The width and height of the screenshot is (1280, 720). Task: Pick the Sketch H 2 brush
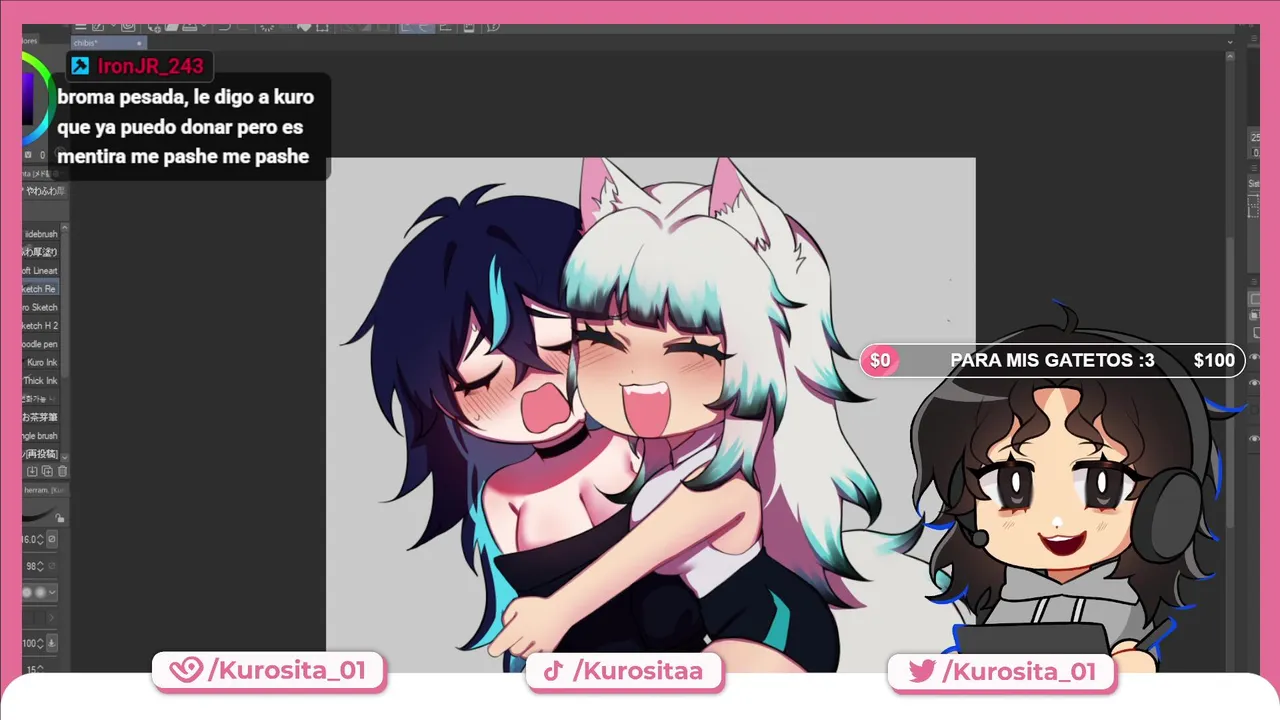point(41,326)
